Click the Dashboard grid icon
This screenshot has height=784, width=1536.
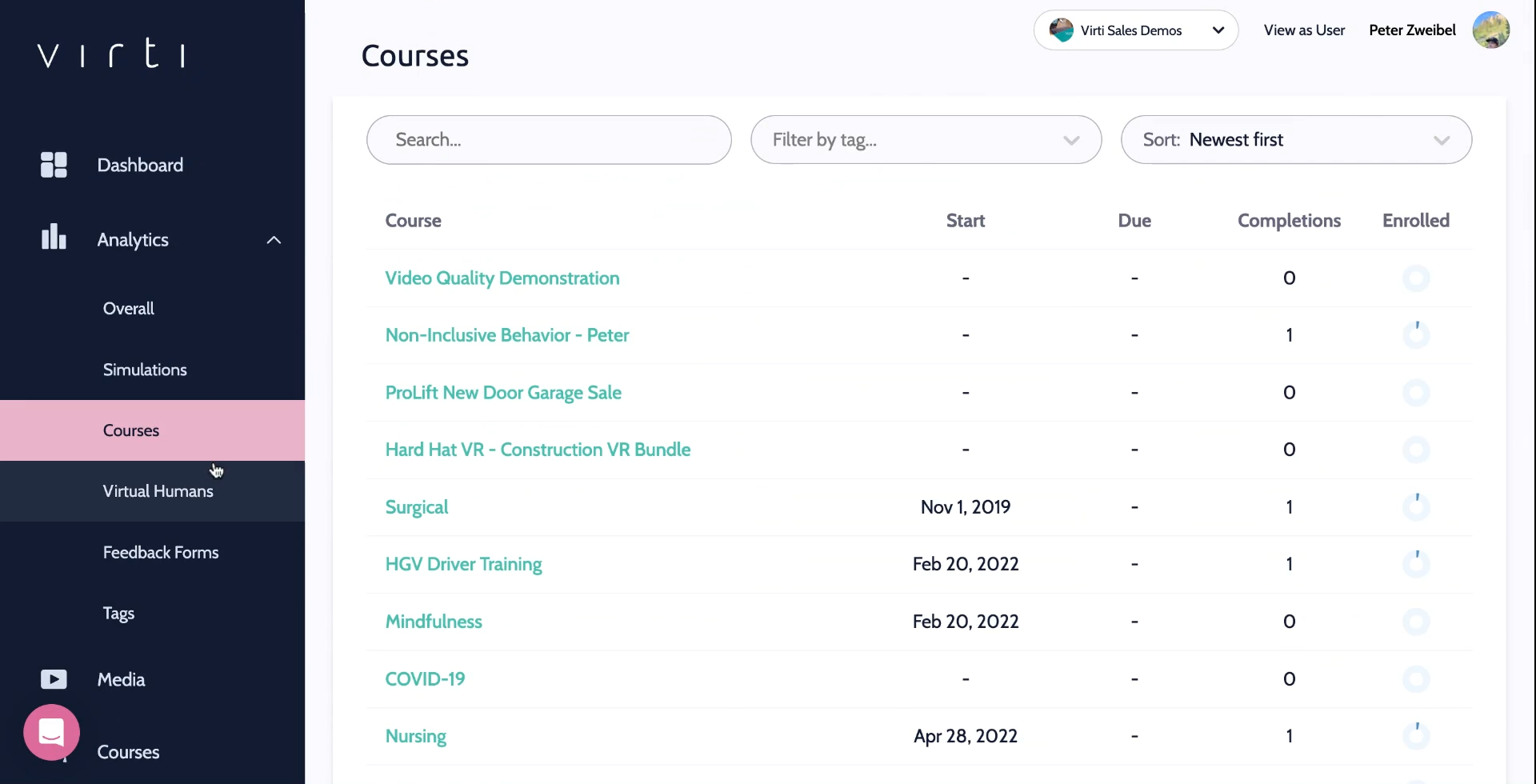(x=54, y=165)
